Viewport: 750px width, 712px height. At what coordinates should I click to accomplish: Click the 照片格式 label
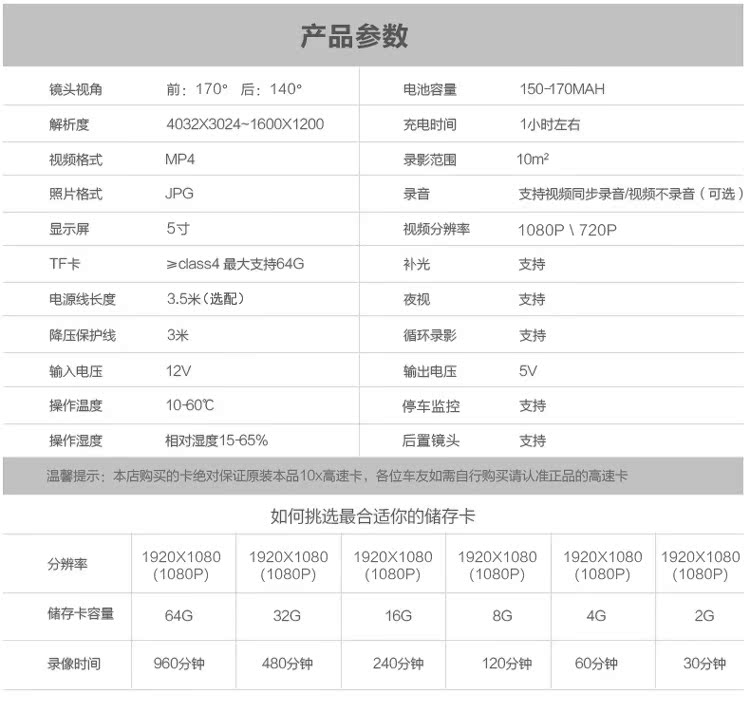(76, 194)
